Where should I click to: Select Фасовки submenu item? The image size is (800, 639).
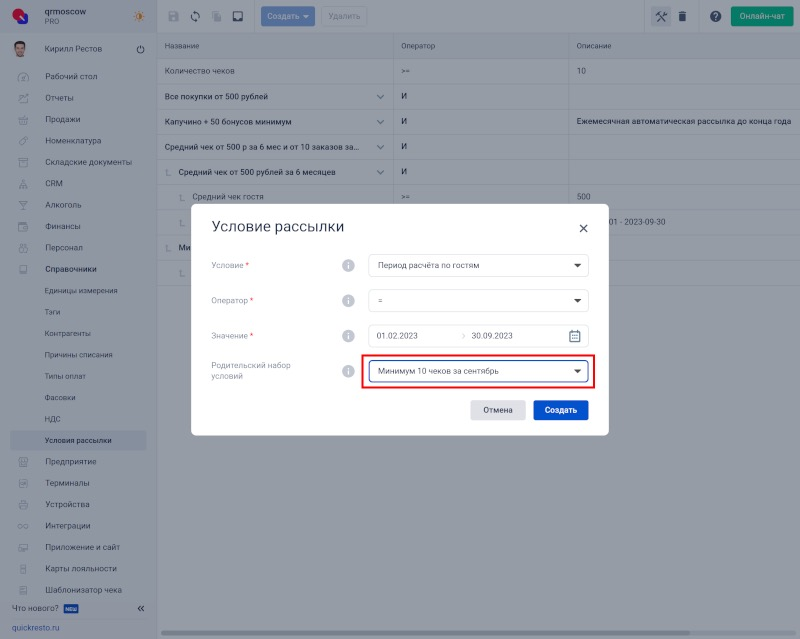tap(60, 398)
